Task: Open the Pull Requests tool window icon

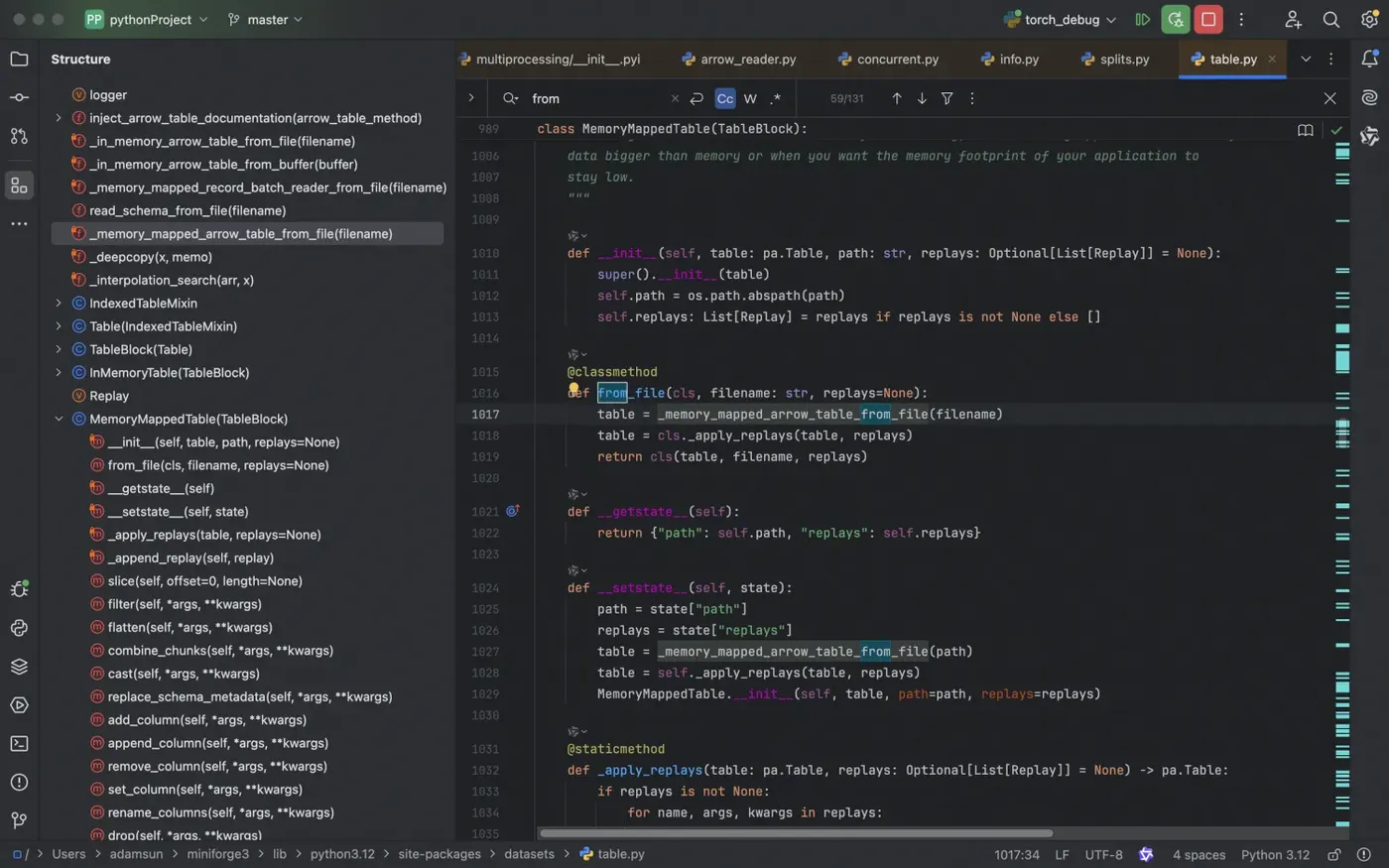Action: click(x=19, y=136)
